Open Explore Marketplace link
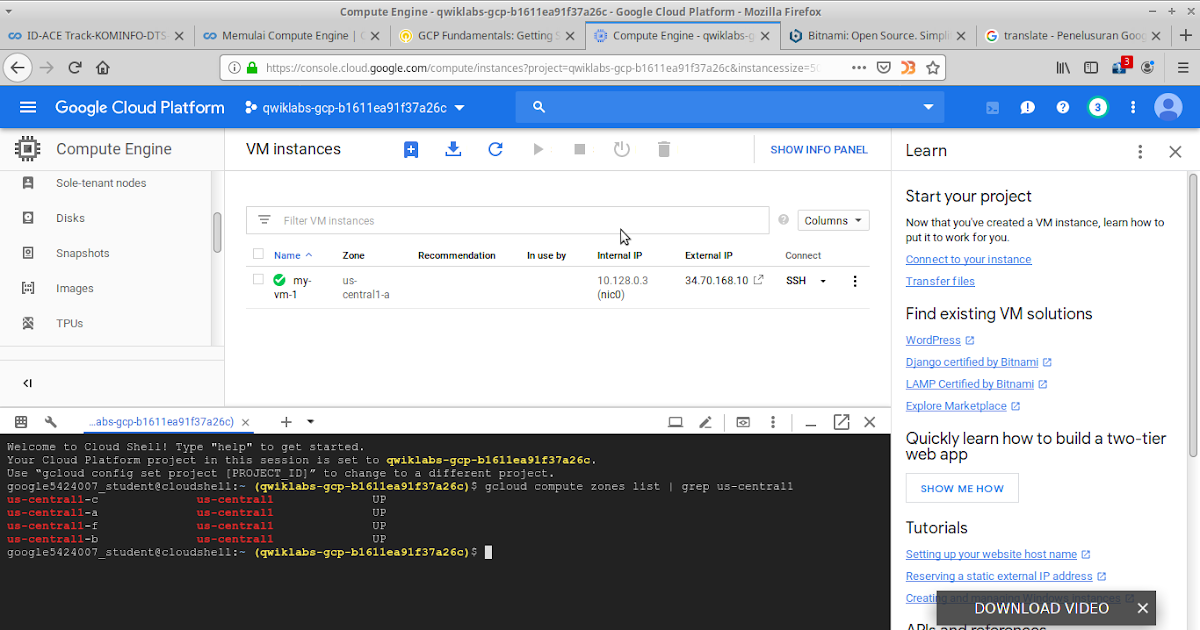1200x630 pixels. click(956, 406)
